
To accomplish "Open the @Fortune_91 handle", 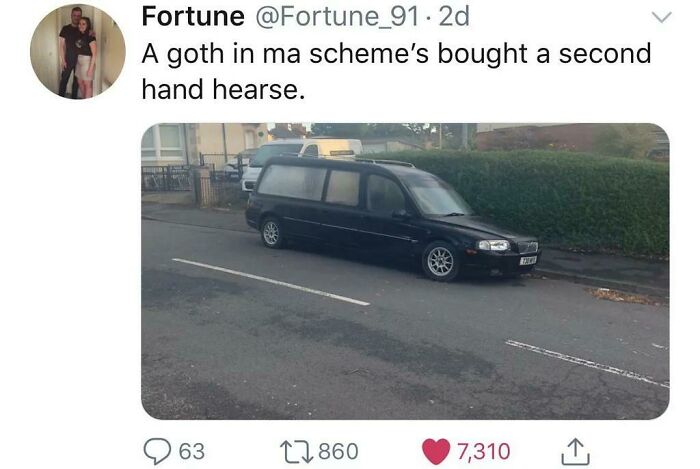I will [x=337, y=16].
